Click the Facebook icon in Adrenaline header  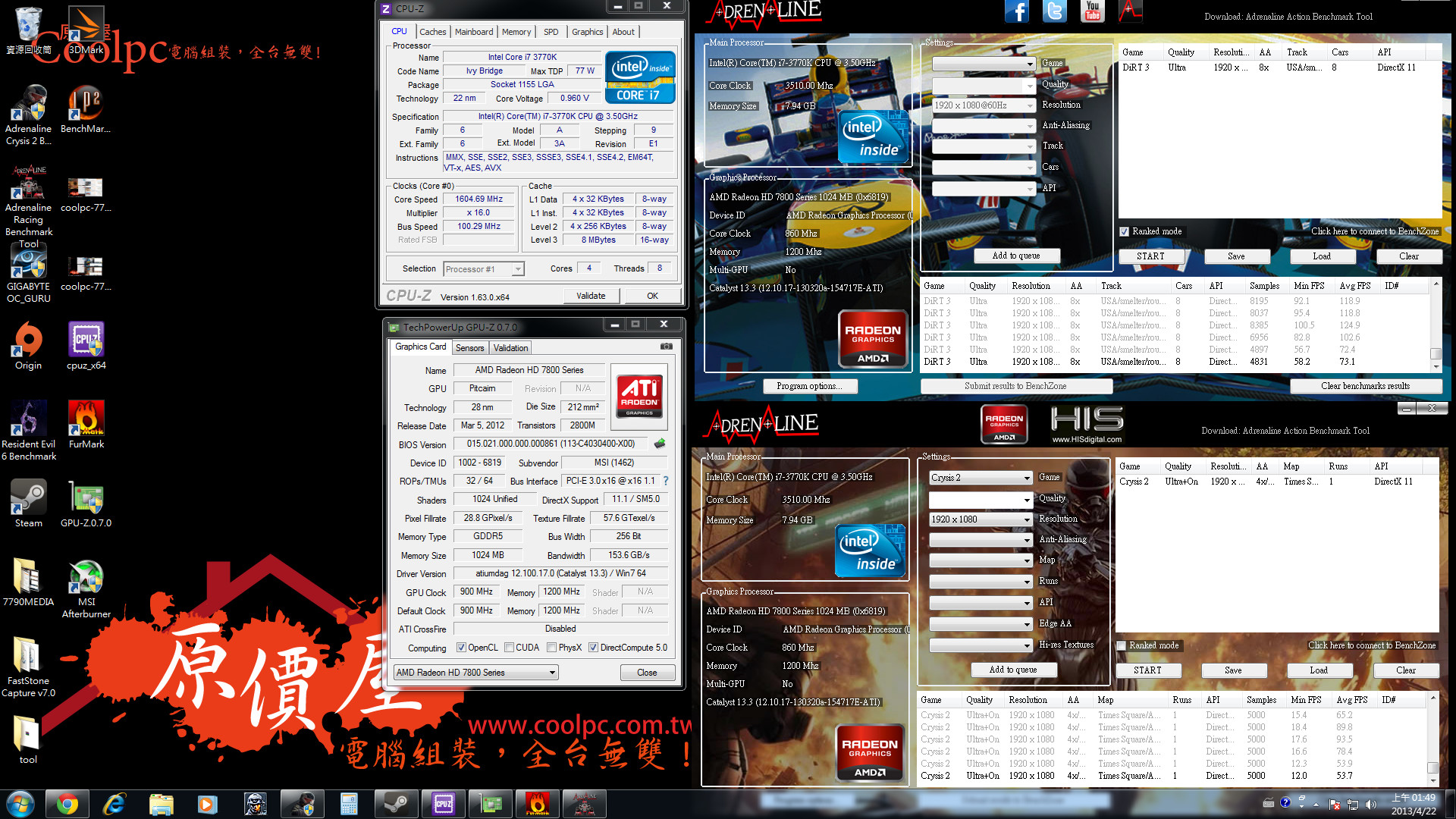1017,11
